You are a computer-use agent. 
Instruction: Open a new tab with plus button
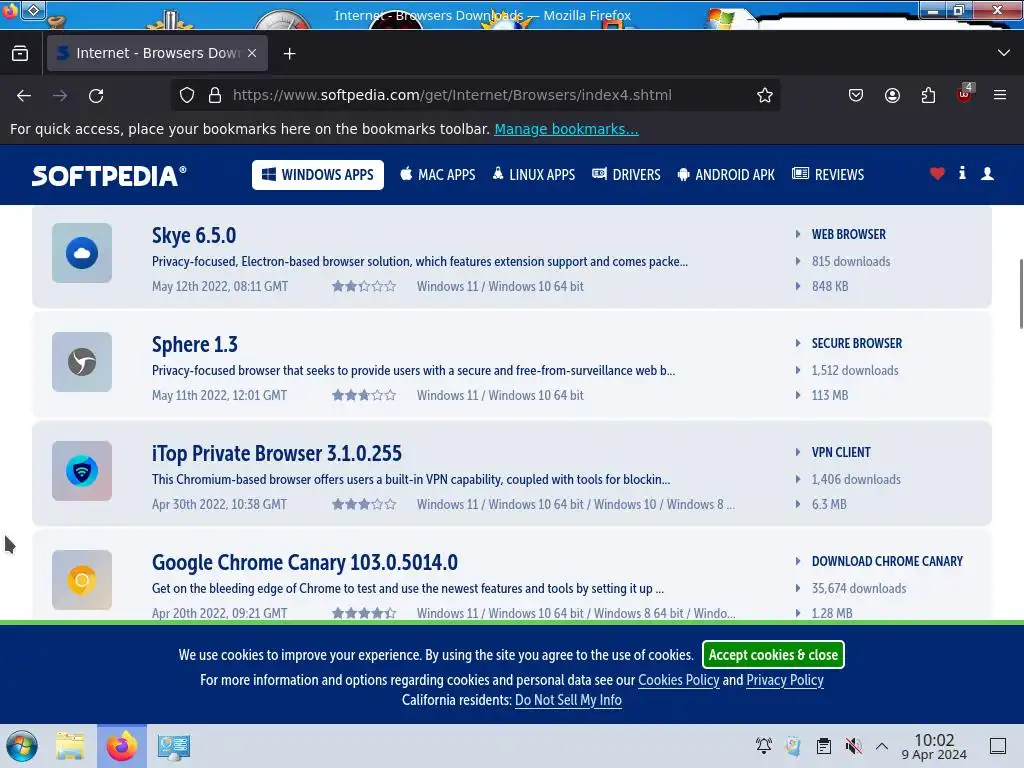pyautogui.click(x=289, y=54)
